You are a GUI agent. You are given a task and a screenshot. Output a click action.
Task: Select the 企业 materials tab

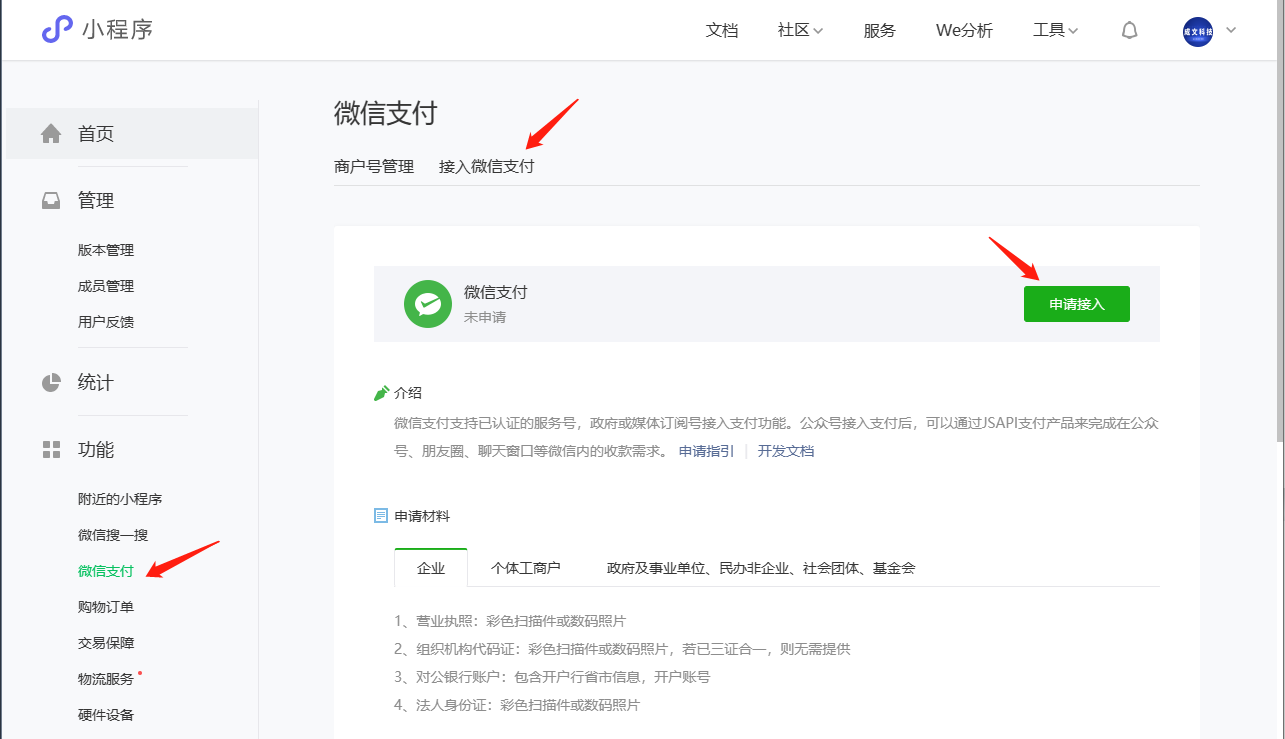(431, 568)
